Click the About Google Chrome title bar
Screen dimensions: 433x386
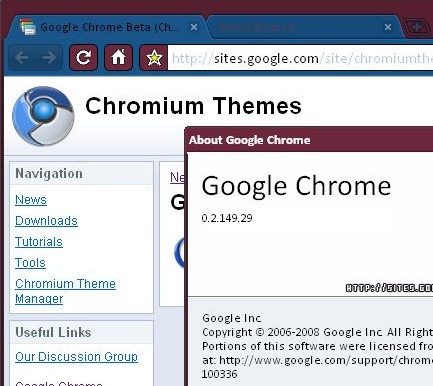(x=309, y=140)
